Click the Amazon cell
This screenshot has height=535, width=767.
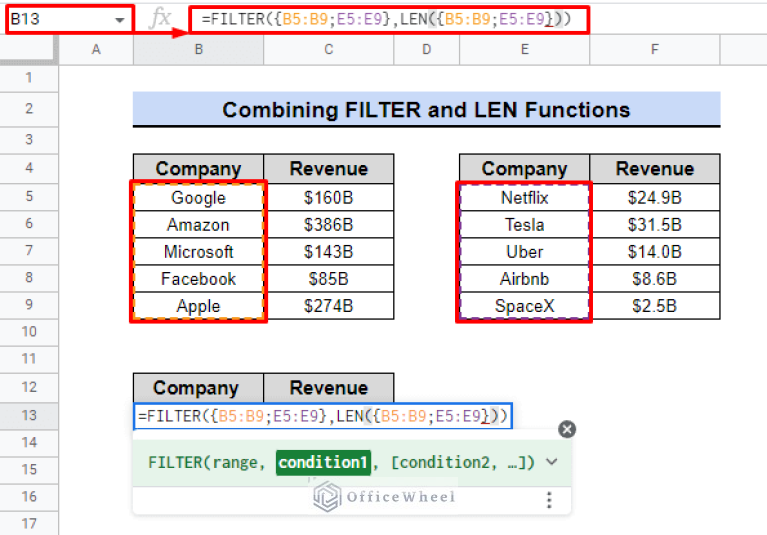(199, 224)
